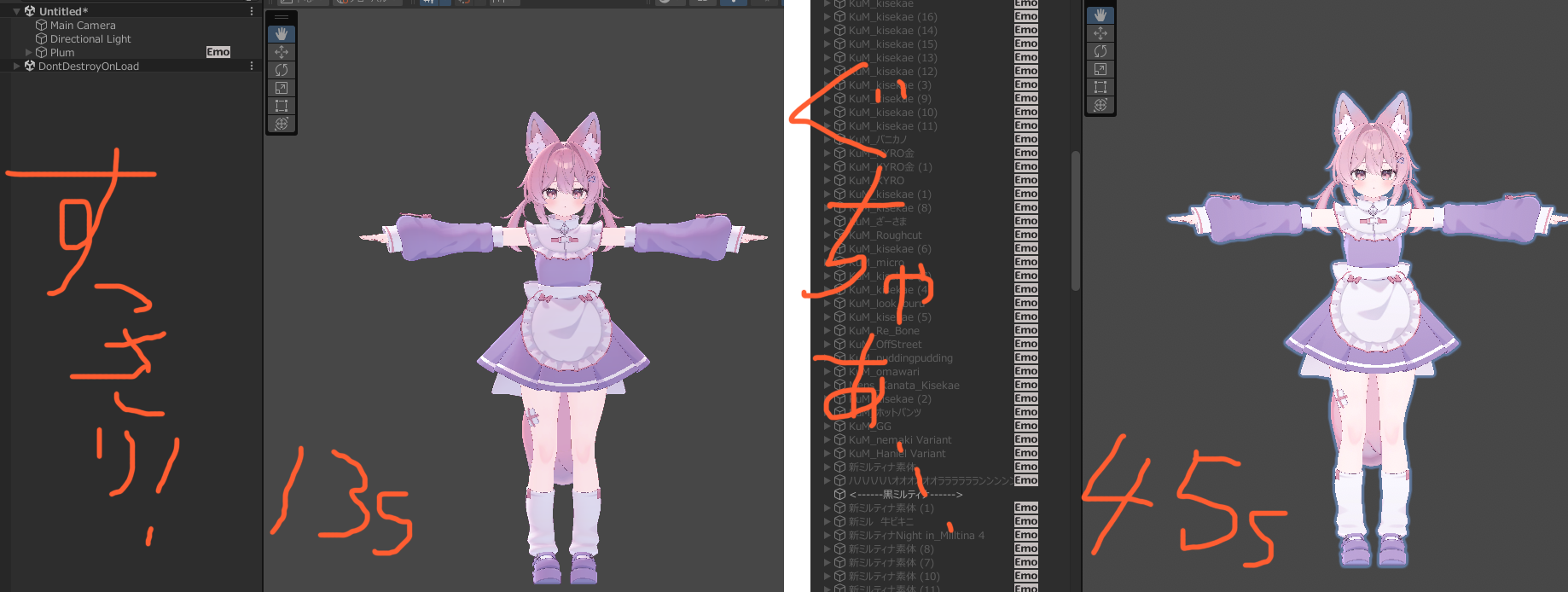Click the cube icon of Main Camera
This screenshot has width=1568, height=592.
[x=41, y=26]
